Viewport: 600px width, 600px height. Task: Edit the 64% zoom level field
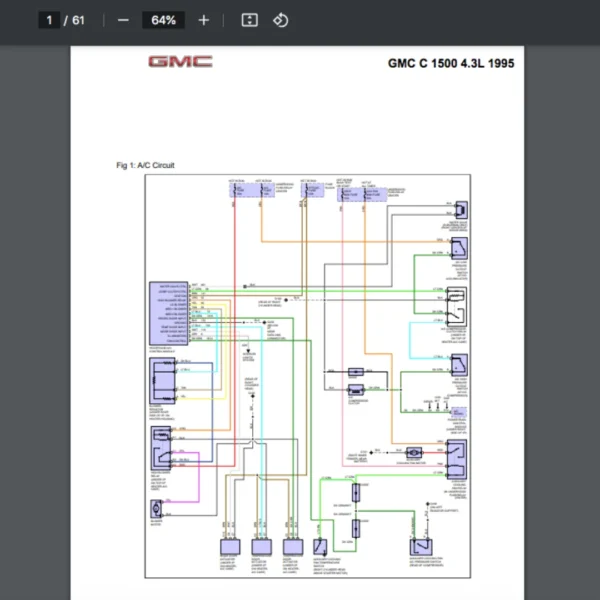(x=164, y=20)
